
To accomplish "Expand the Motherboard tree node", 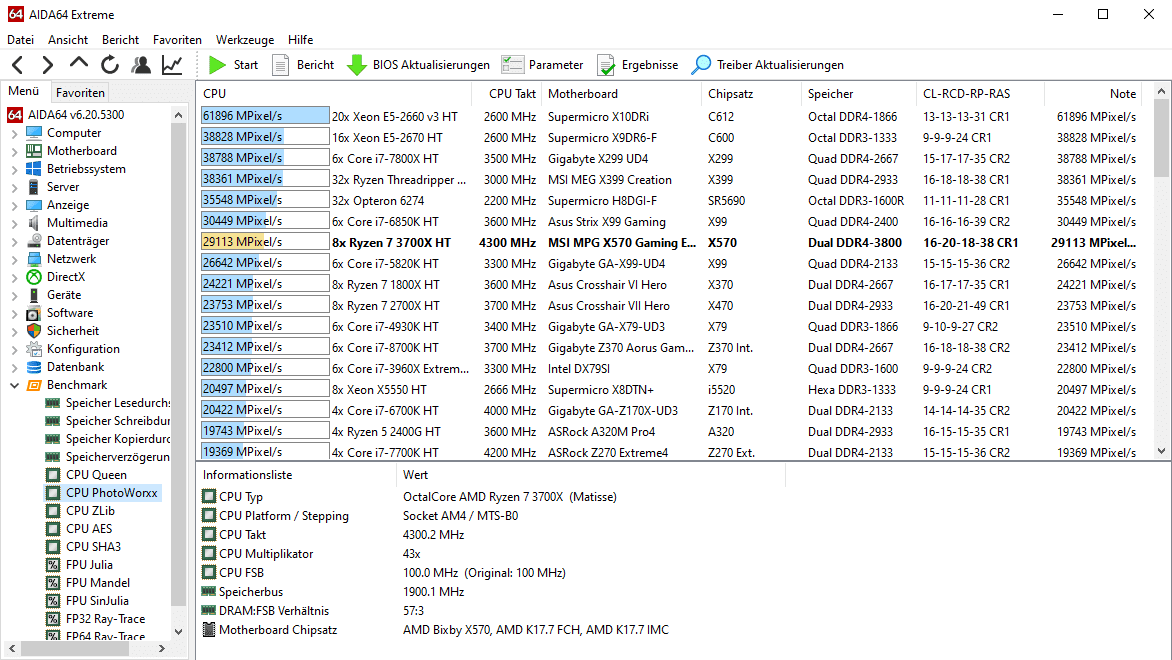I will click(x=14, y=151).
